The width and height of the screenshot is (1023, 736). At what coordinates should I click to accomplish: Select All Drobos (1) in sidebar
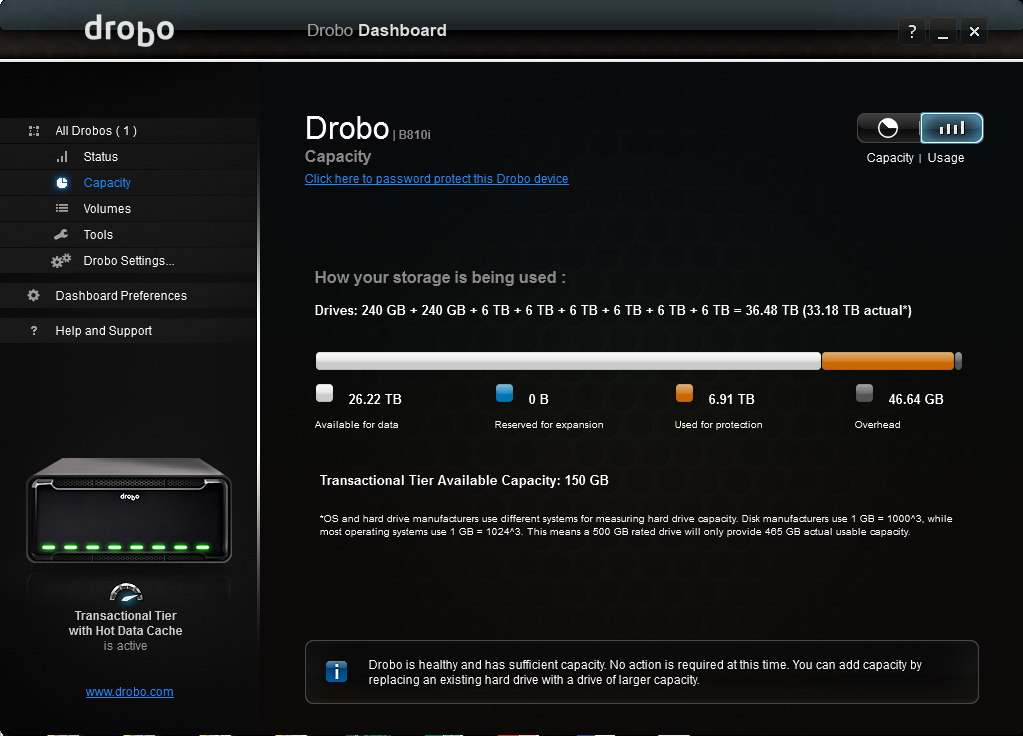coord(128,131)
